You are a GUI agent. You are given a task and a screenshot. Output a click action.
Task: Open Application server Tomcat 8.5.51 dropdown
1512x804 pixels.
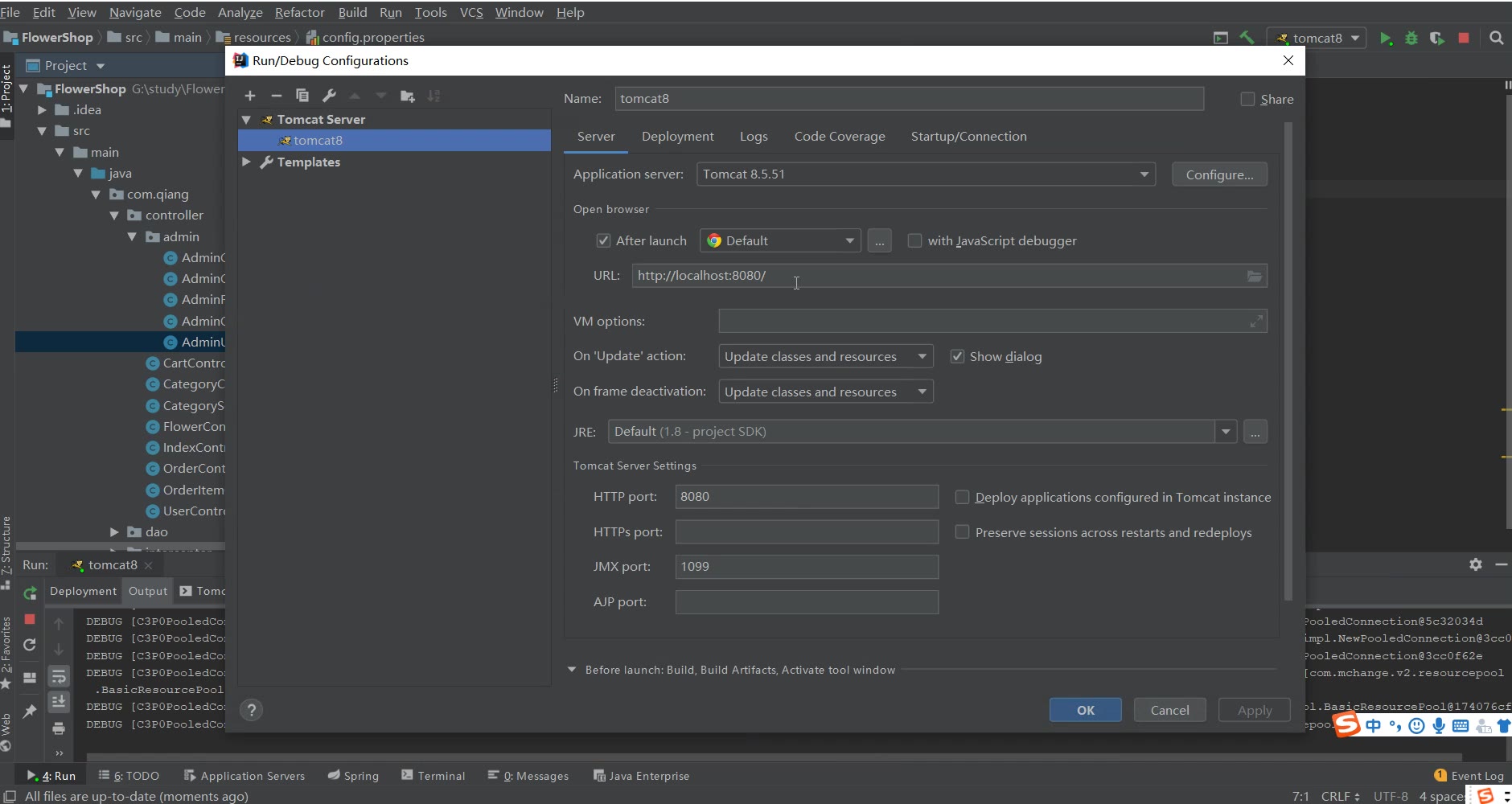pos(926,174)
